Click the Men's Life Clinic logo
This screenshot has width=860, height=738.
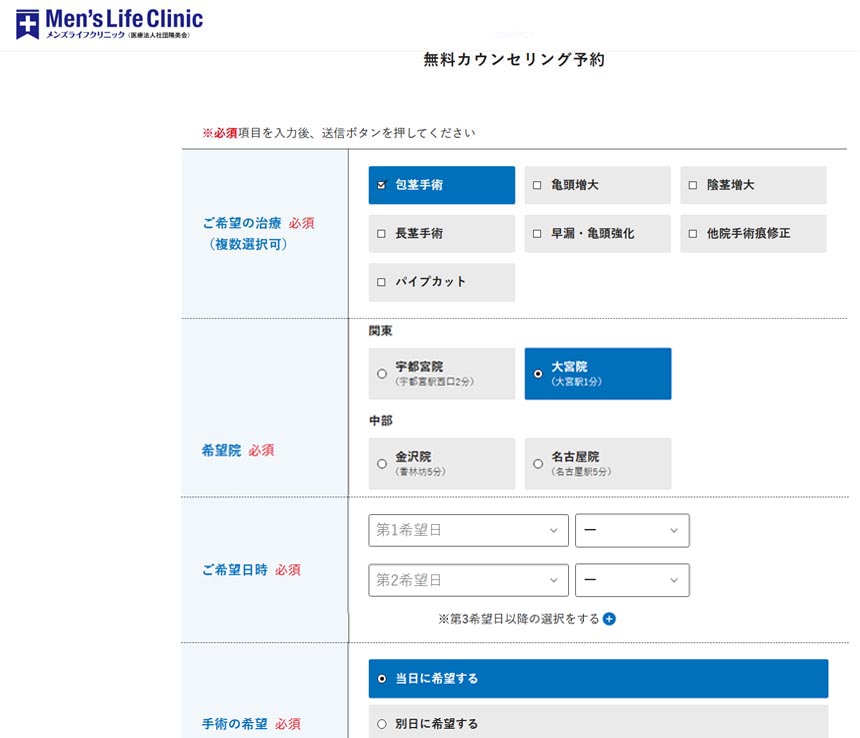click(109, 23)
